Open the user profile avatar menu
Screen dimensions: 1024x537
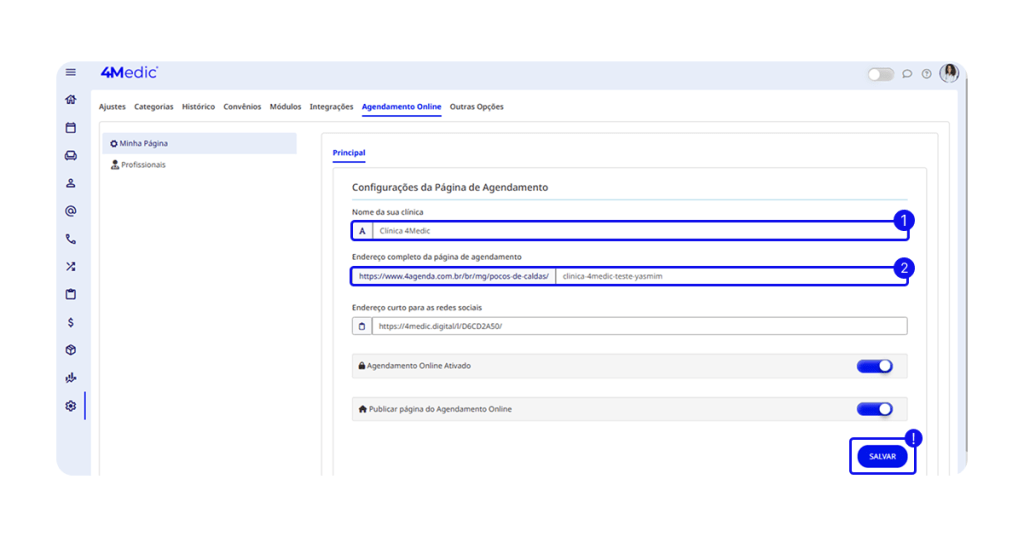coord(949,73)
